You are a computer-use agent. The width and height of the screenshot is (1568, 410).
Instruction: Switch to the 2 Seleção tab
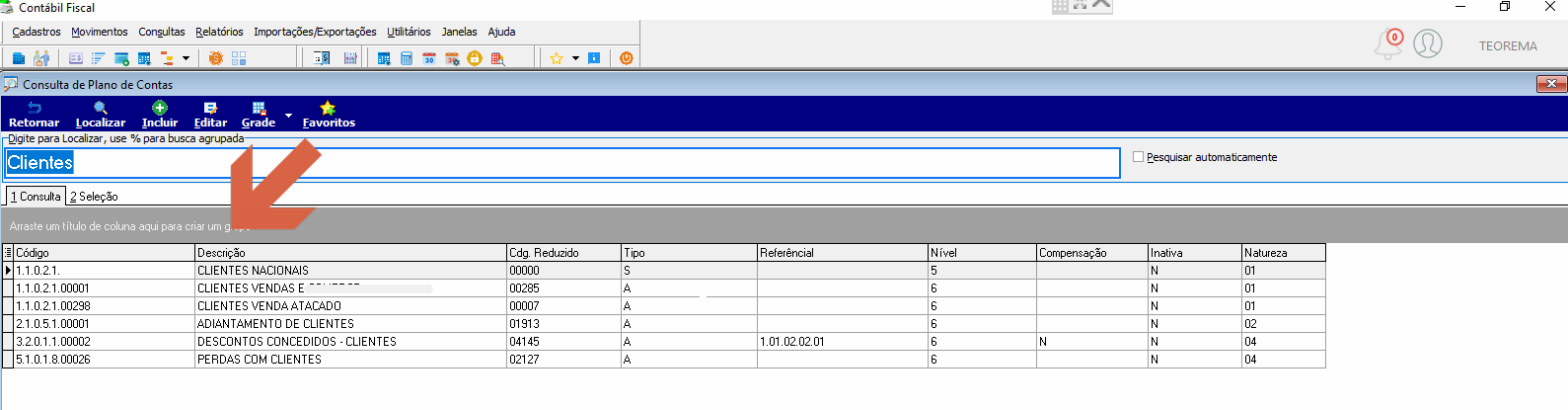point(94,197)
